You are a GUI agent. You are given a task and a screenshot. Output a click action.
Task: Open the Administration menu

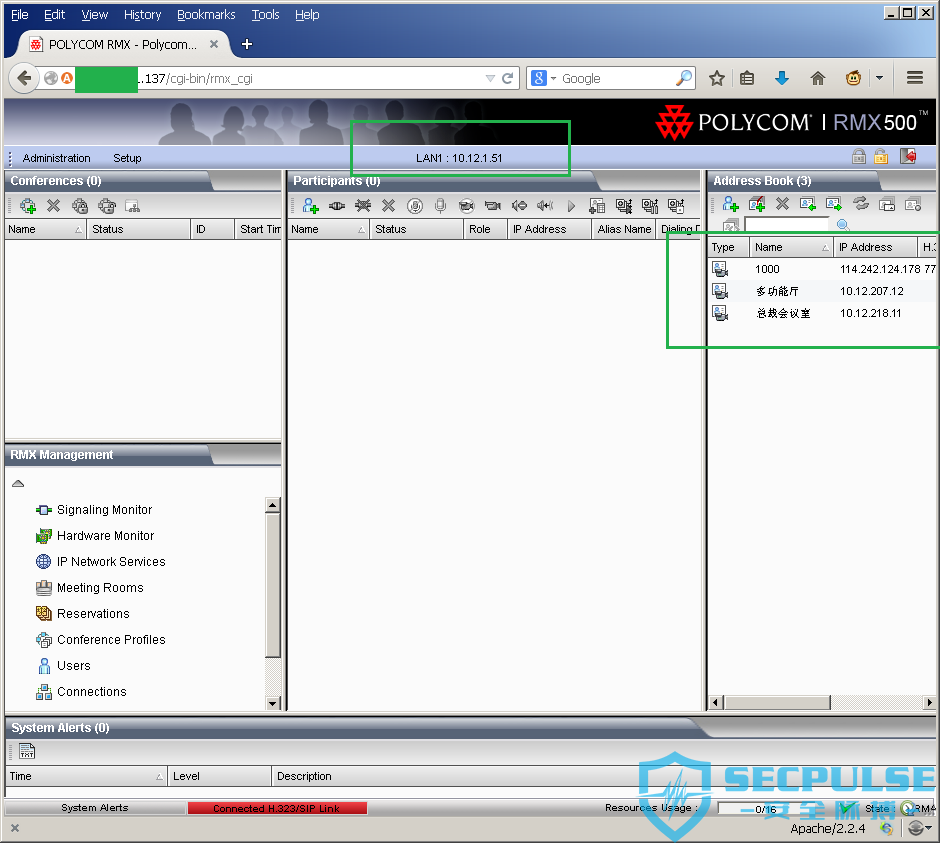(56, 158)
